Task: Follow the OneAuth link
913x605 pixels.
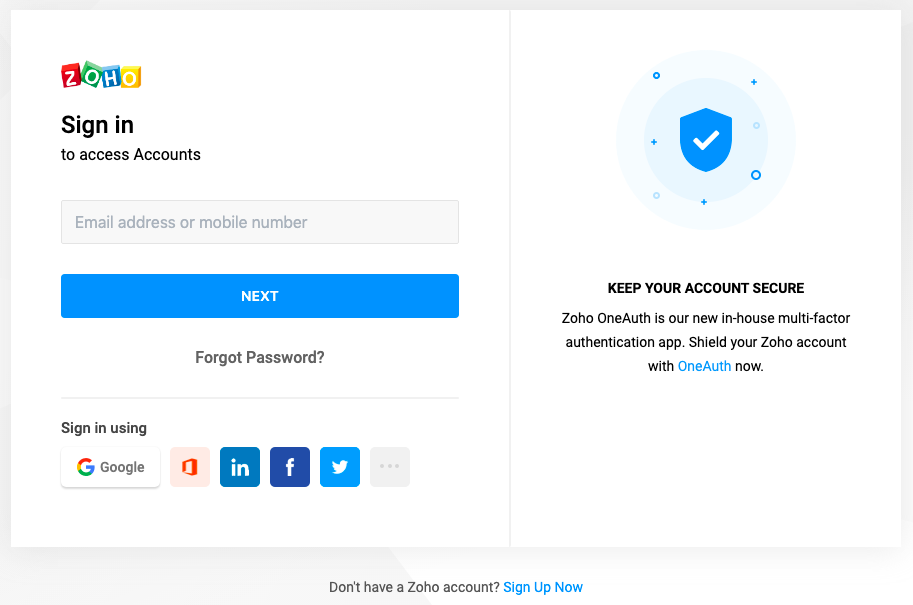Action: (x=704, y=366)
